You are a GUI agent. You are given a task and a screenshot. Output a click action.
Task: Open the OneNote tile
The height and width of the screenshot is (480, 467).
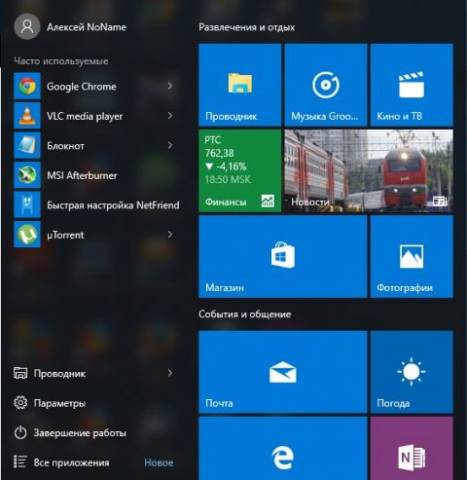(412, 448)
